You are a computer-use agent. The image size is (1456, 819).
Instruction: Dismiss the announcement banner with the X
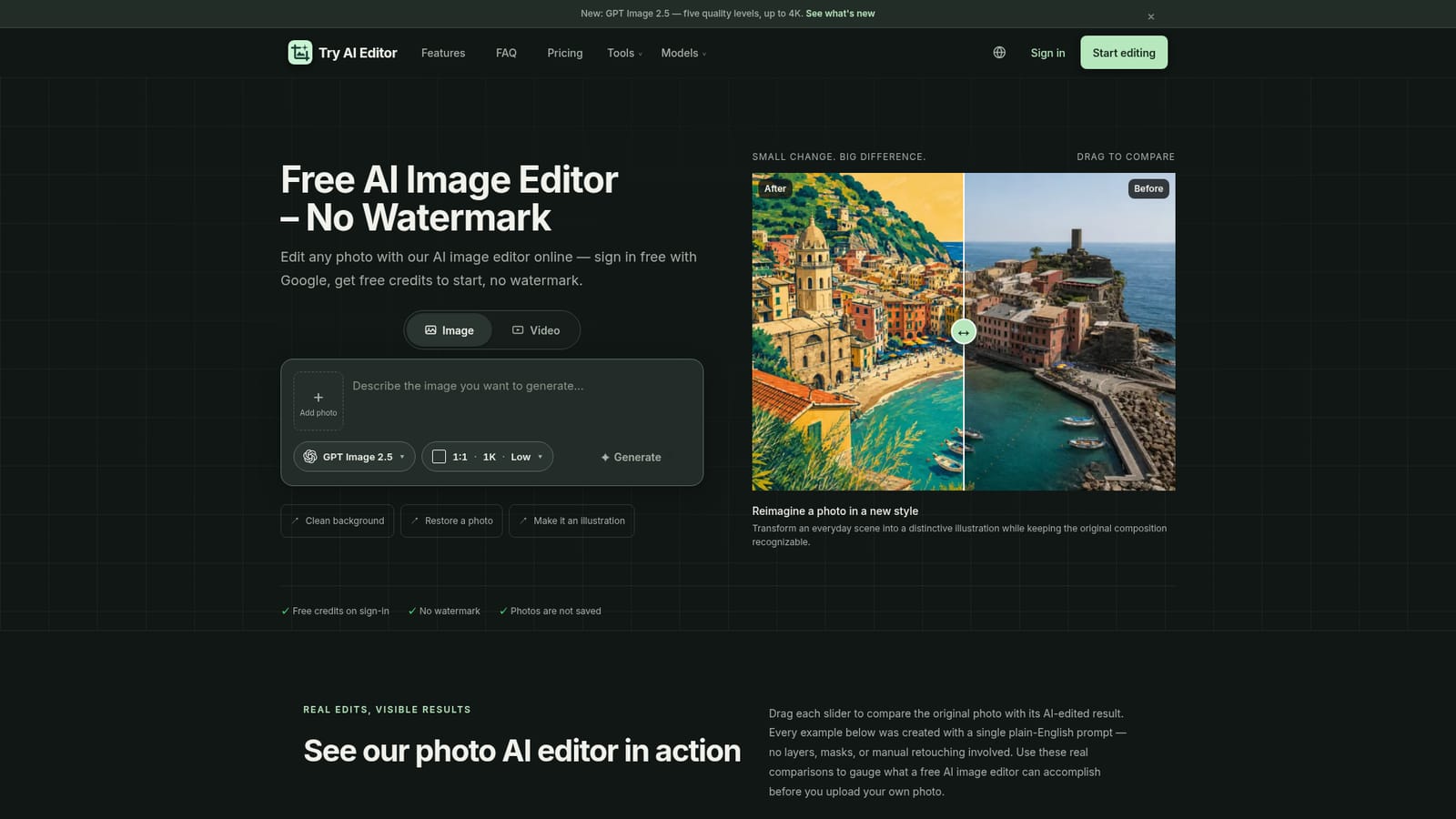[1150, 16]
